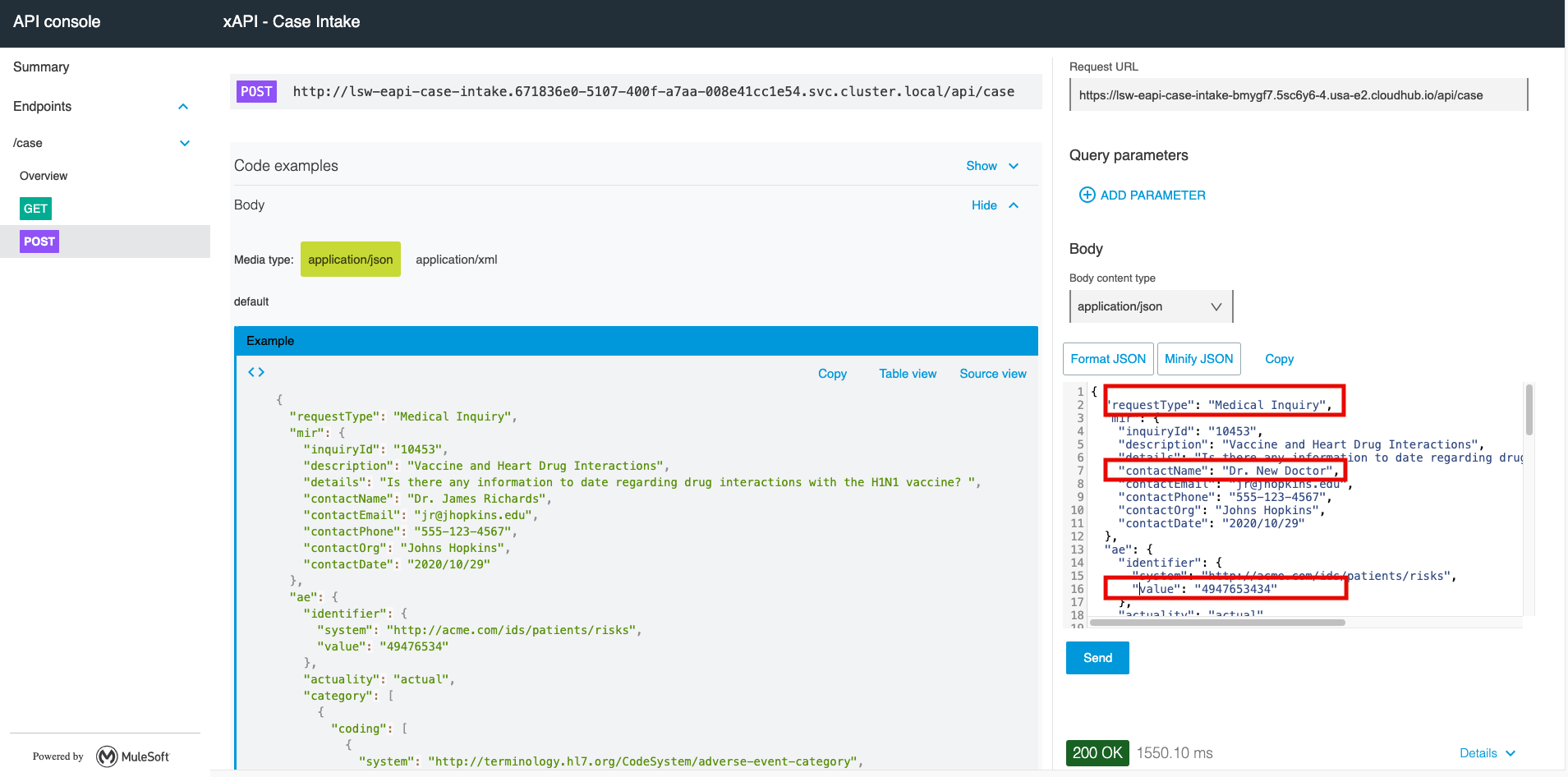Screen dimensions: 1568x777
Task: Collapse the /case endpoint chevron
Action: [x=185, y=143]
